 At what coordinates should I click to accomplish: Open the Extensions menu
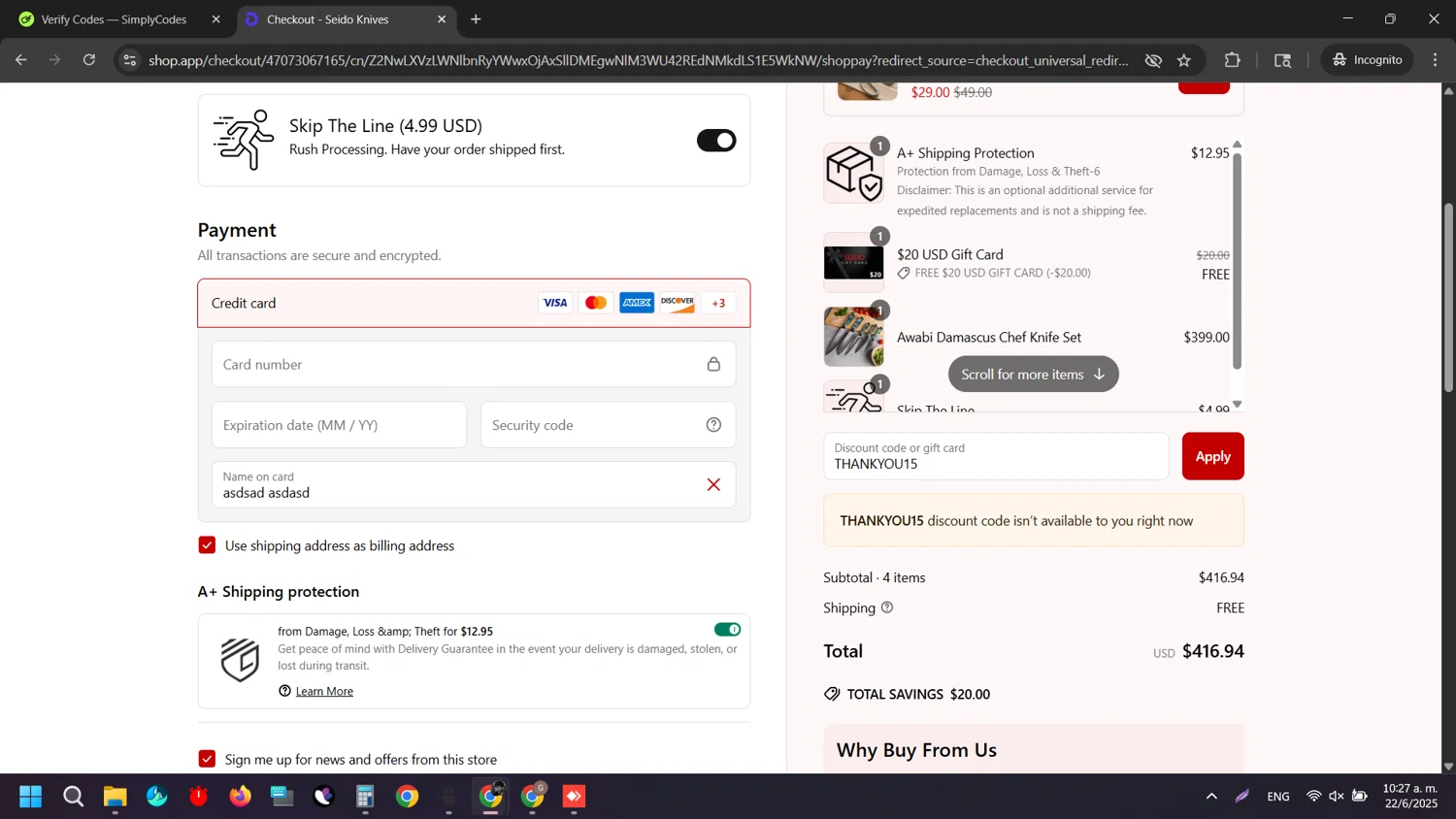pyautogui.click(x=1233, y=60)
